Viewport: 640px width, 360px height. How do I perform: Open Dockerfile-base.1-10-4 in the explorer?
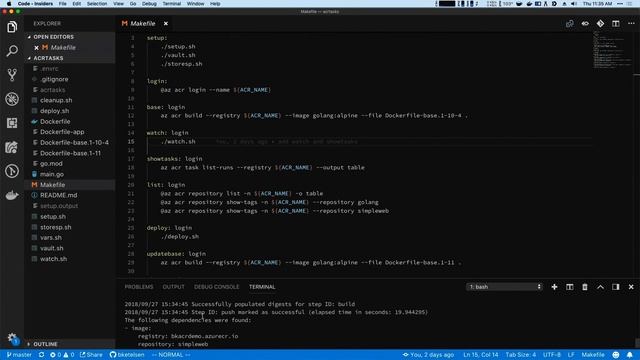point(74,142)
